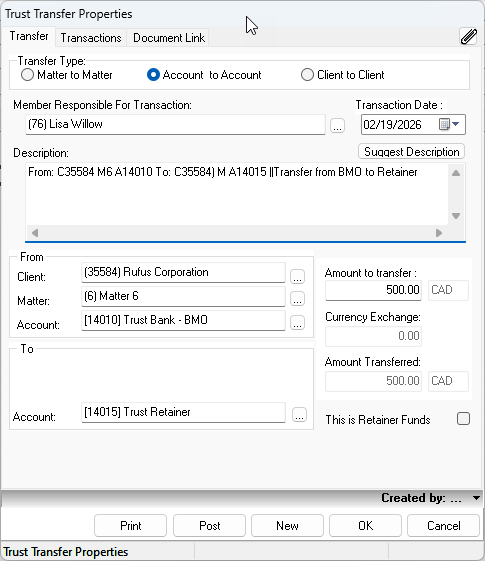Screen dimensions: 485x561
Task: Open the Transaction Date dropdown arrow
Action: pos(455,124)
